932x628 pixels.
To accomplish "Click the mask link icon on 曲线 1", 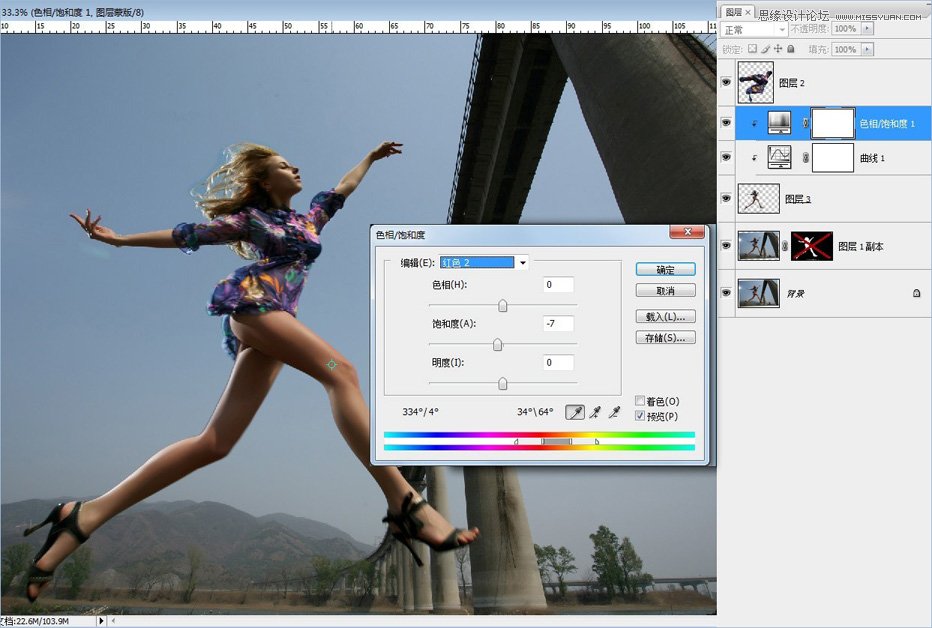I will (805, 158).
